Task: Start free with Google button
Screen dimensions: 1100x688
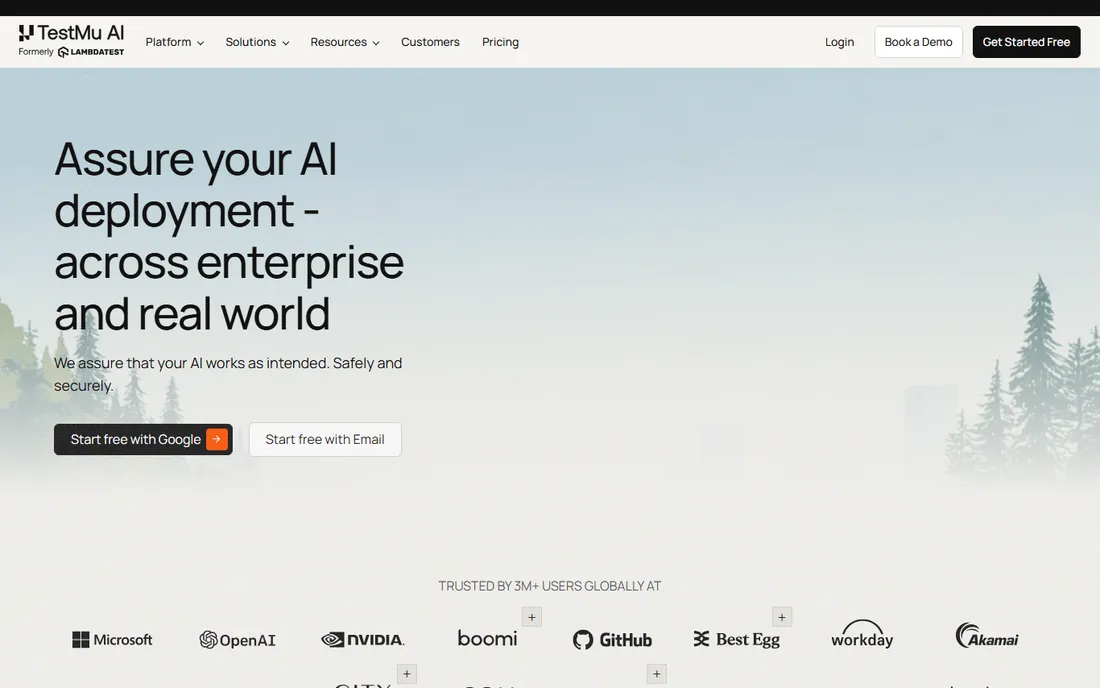Action: pyautogui.click(x=143, y=439)
